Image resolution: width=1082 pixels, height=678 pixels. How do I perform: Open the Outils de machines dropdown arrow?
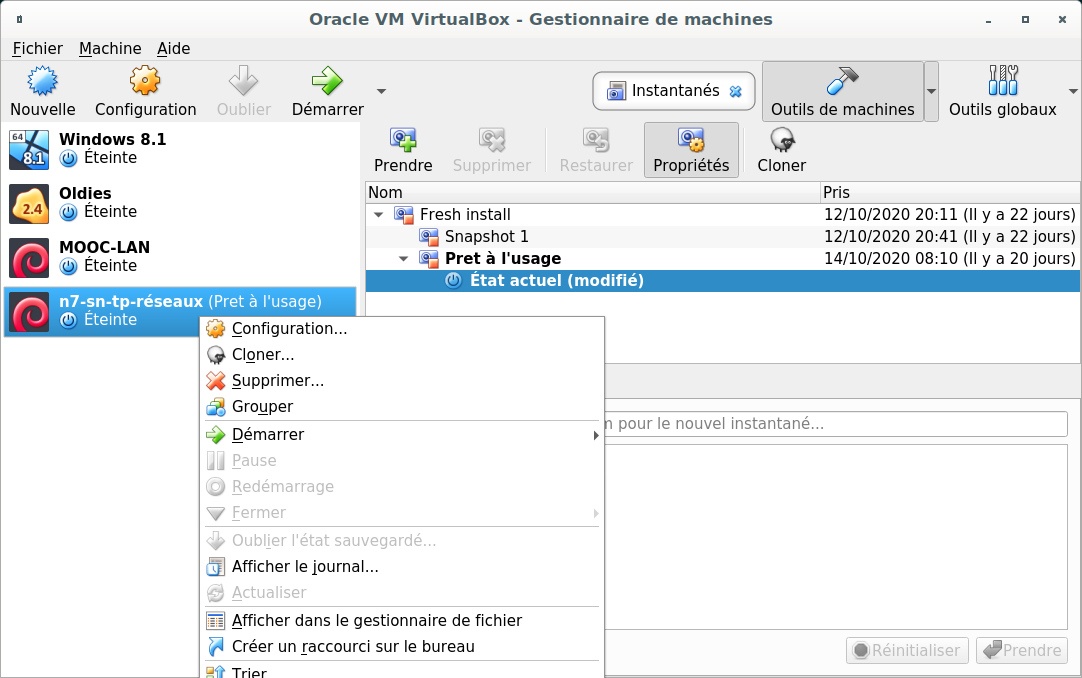pos(931,91)
